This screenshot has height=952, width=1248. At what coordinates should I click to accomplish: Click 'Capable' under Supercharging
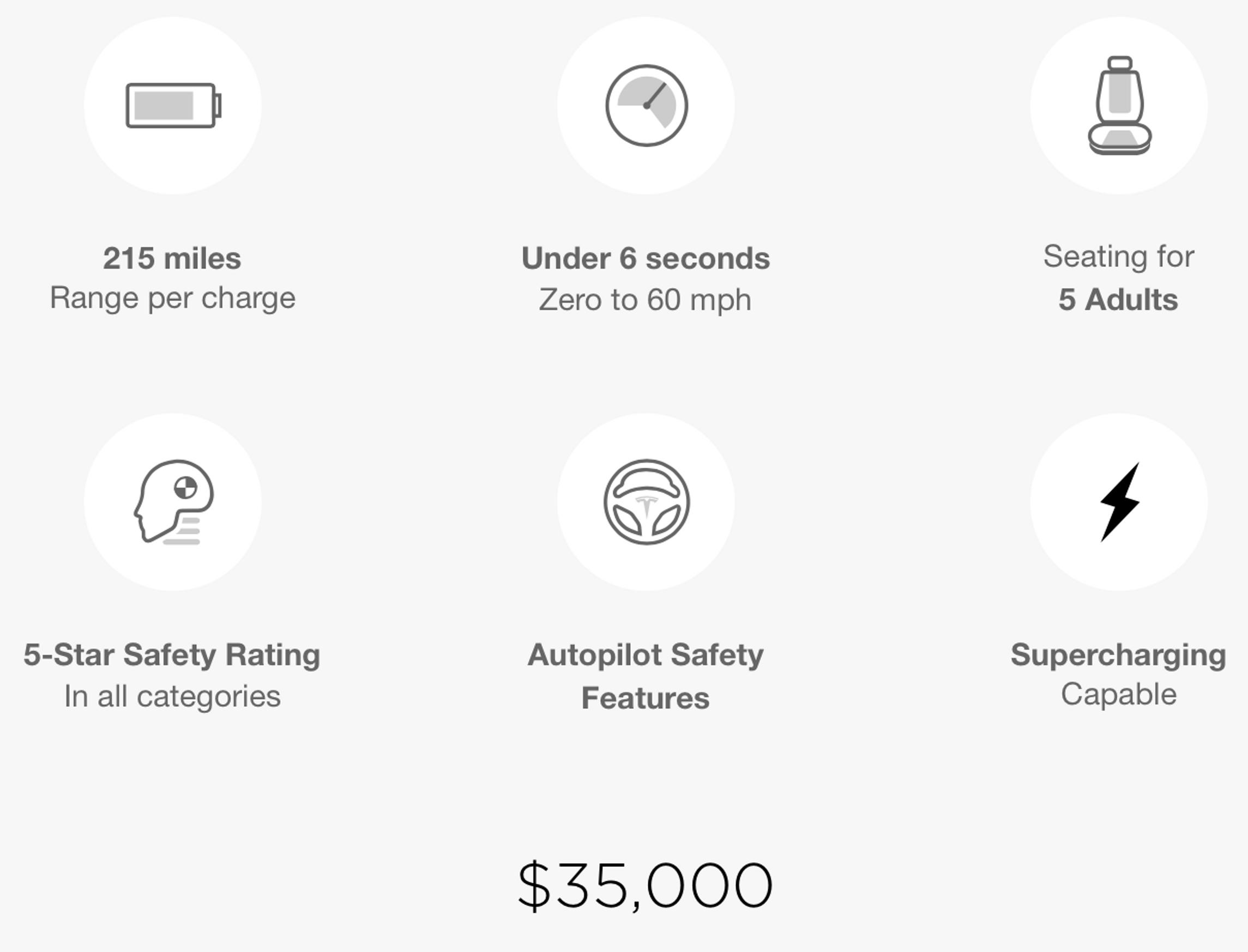[x=1119, y=695]
